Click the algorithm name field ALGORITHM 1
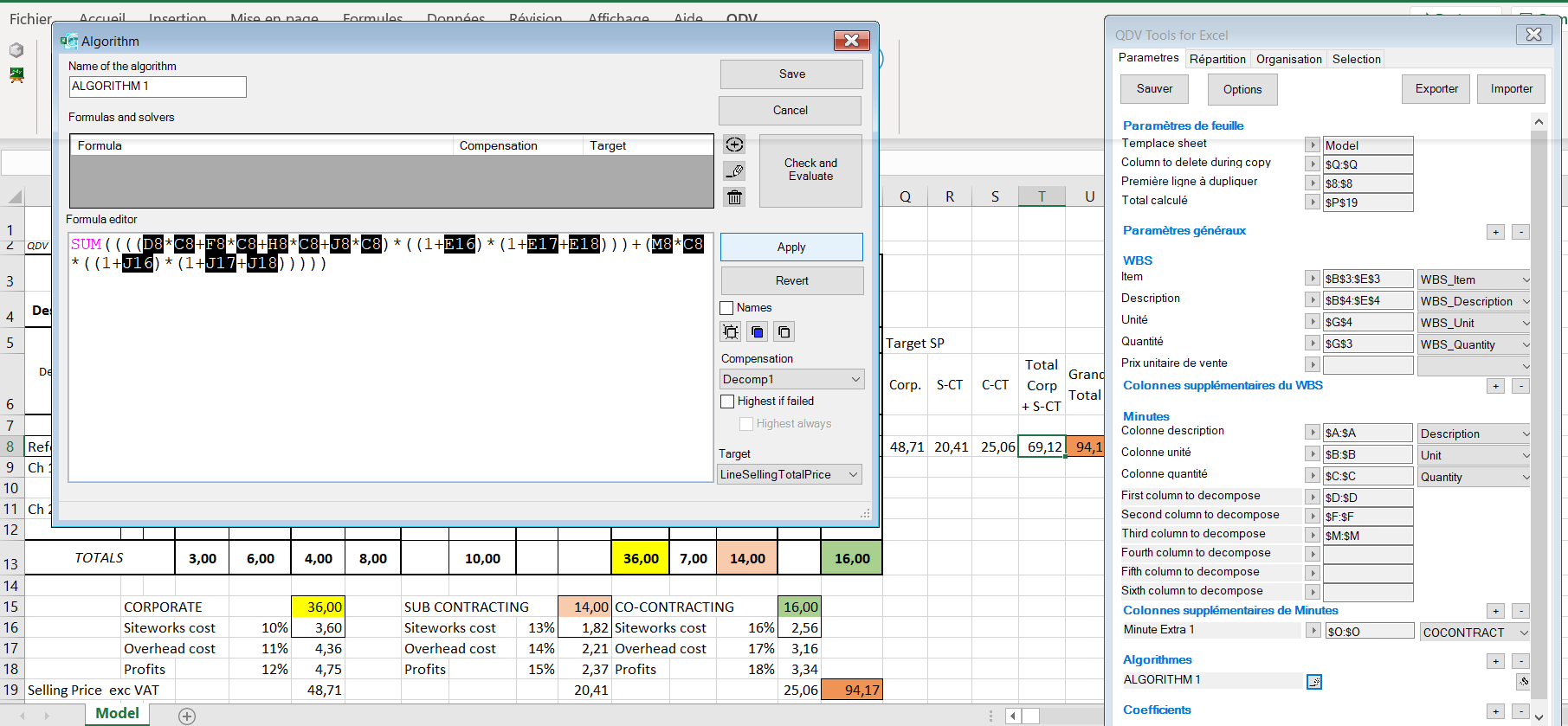The width and height of the screenshot is (1568, 726). [158, 87]
